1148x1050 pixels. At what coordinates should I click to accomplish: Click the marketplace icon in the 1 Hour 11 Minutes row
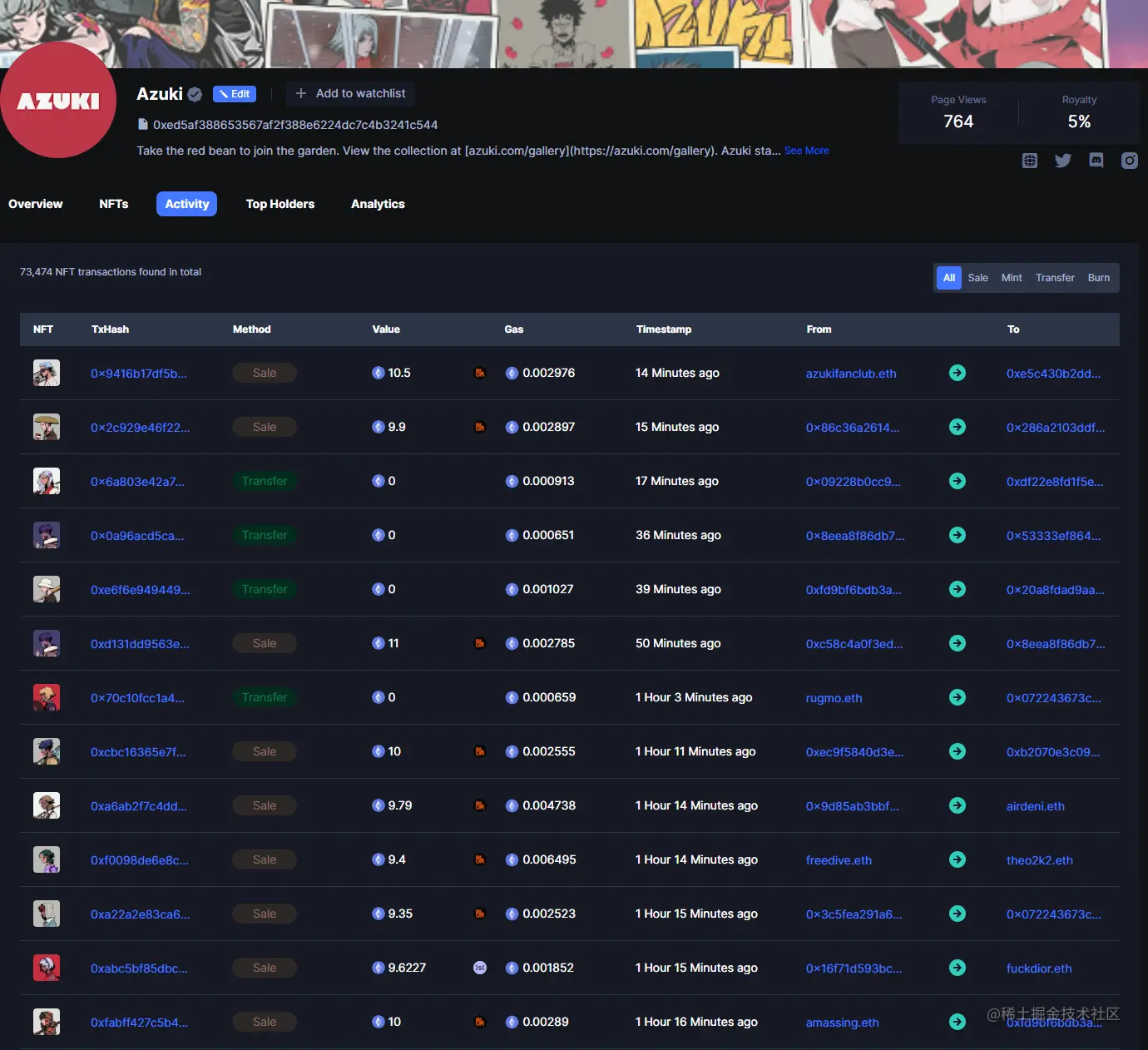point(480,751)
